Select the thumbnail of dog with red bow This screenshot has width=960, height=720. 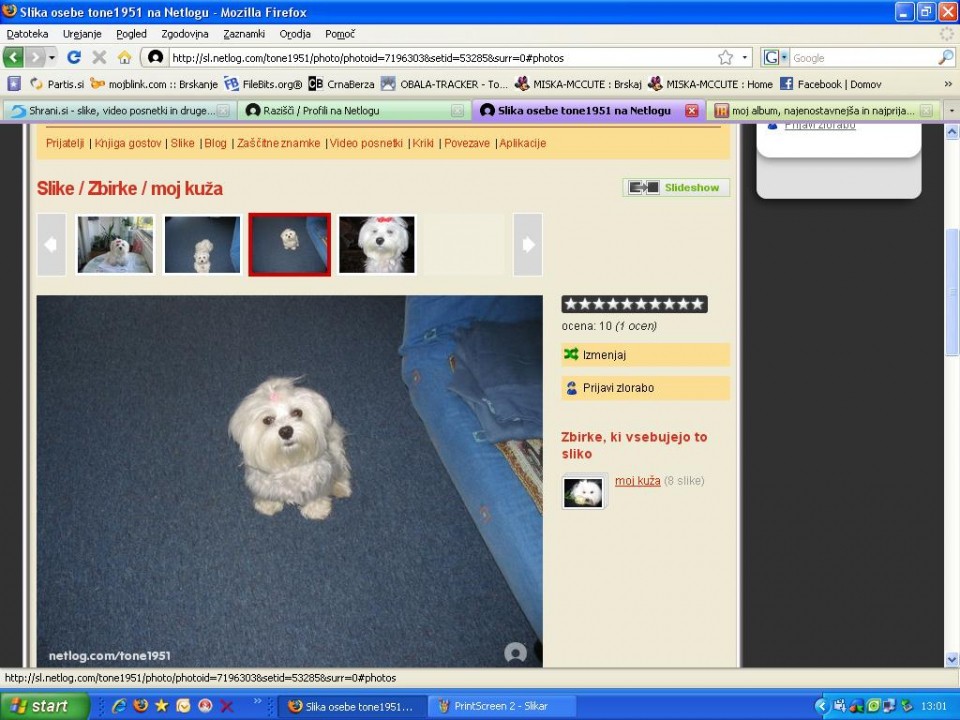(377, 244)
